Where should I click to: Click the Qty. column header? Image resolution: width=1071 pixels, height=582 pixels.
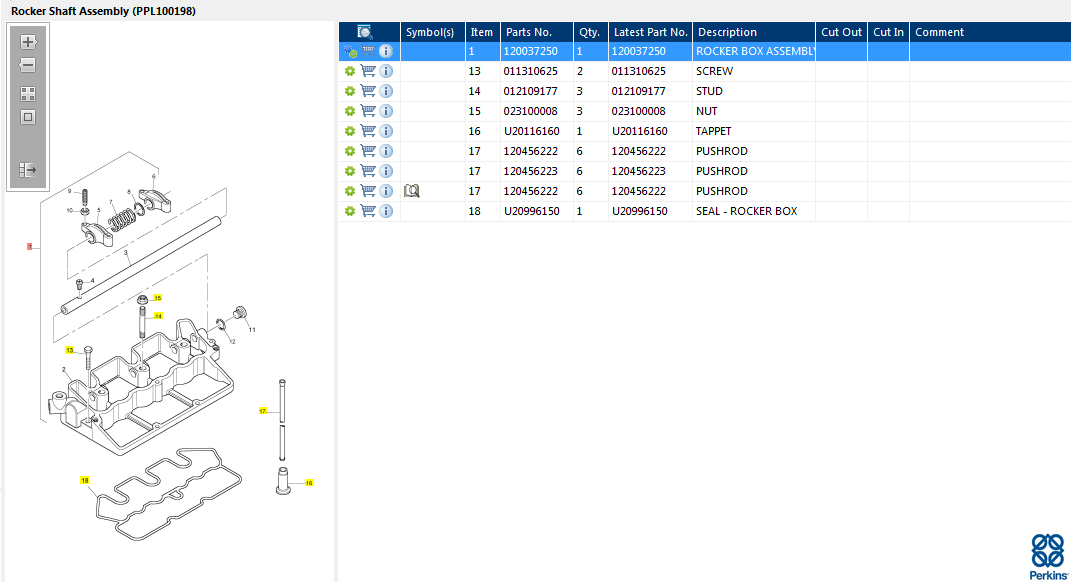click(590, 32)
